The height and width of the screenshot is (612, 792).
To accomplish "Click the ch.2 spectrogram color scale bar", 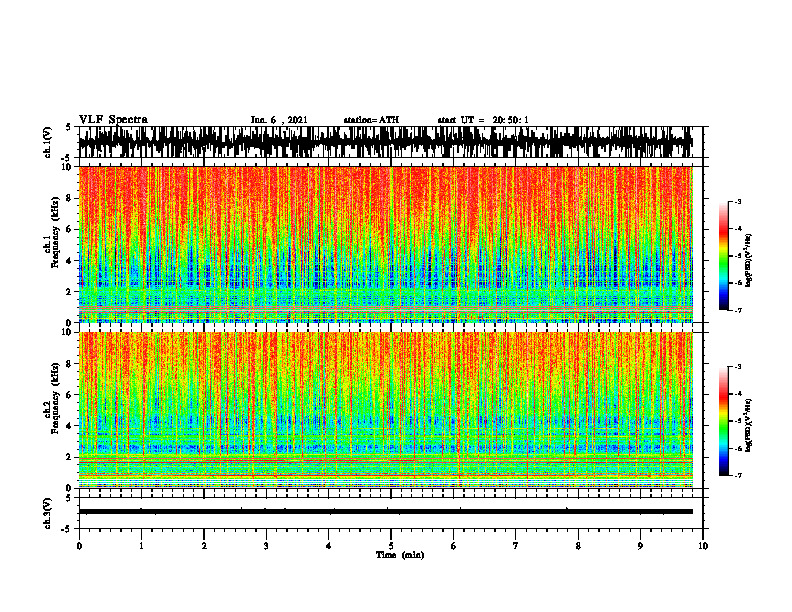I will coord(724,421).
